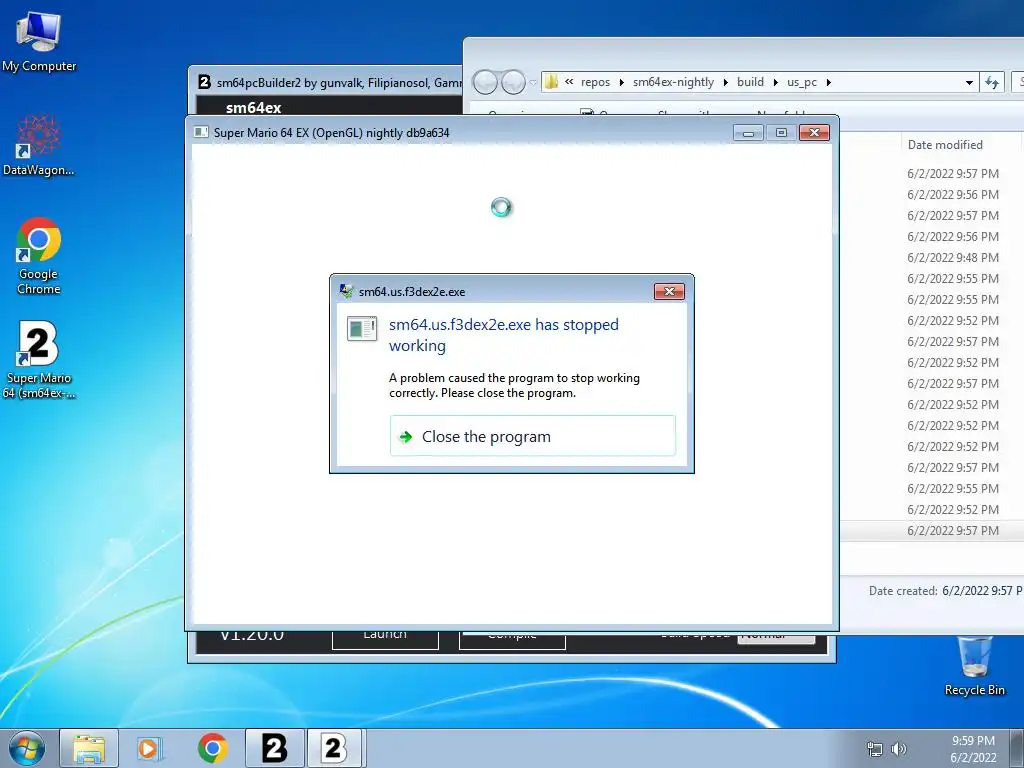1024x768 pixels.
Task: Open the clock showing 9:59 PM
Action: (x=973, y=749)
